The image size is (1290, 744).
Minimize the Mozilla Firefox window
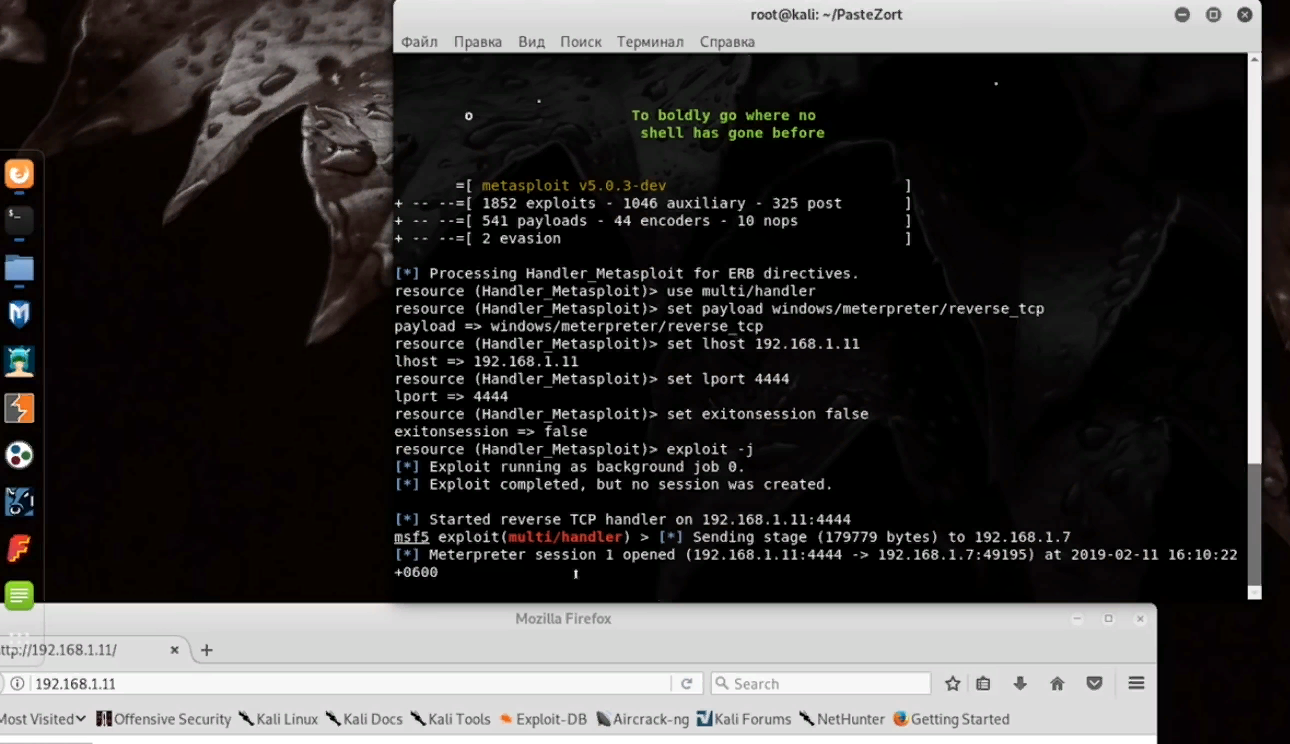tap(1078, 619)
